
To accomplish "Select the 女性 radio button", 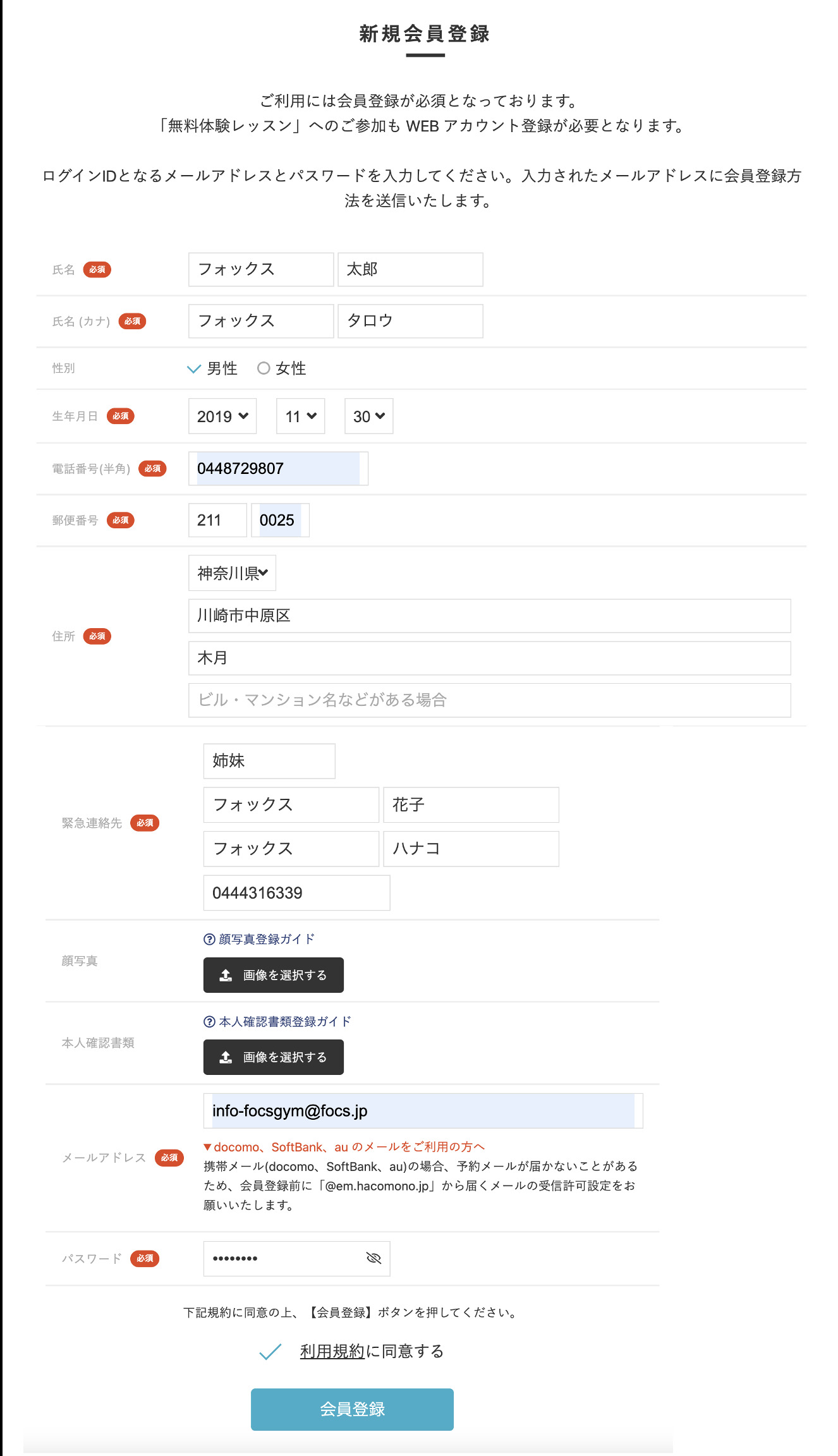I will 264,368.
